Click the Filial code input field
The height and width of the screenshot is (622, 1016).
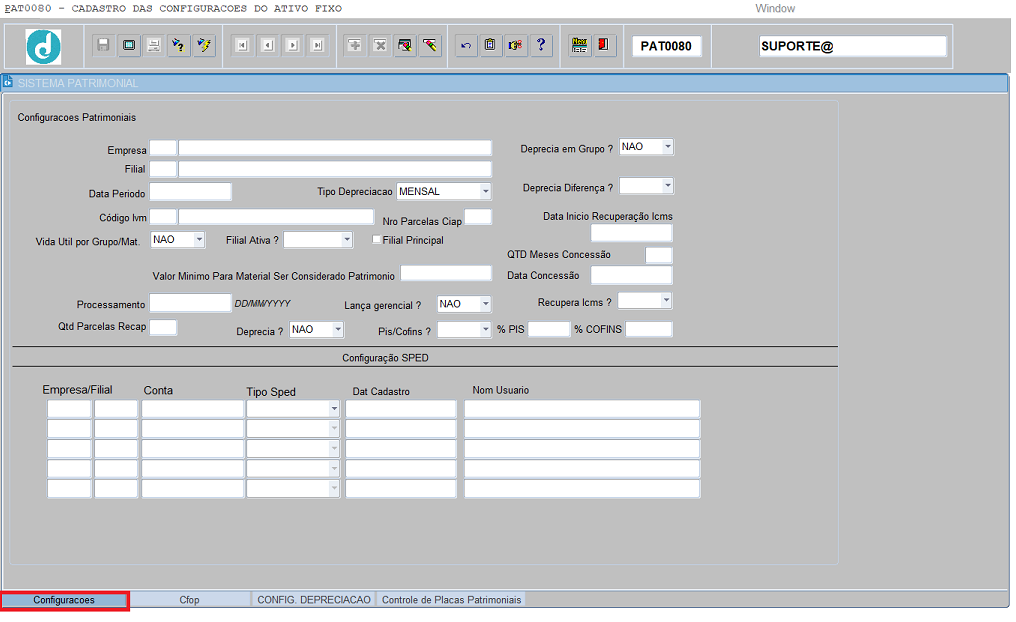pos(163,169)
